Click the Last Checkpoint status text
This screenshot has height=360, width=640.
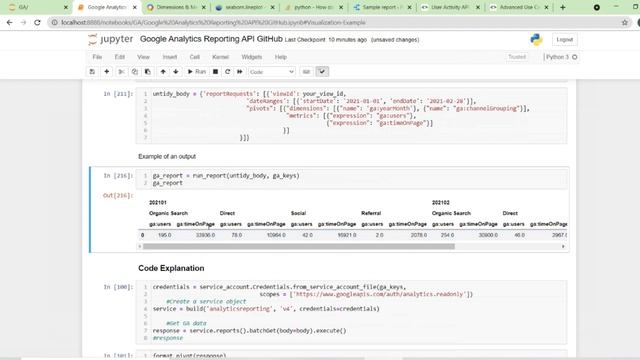coord(326,40)
